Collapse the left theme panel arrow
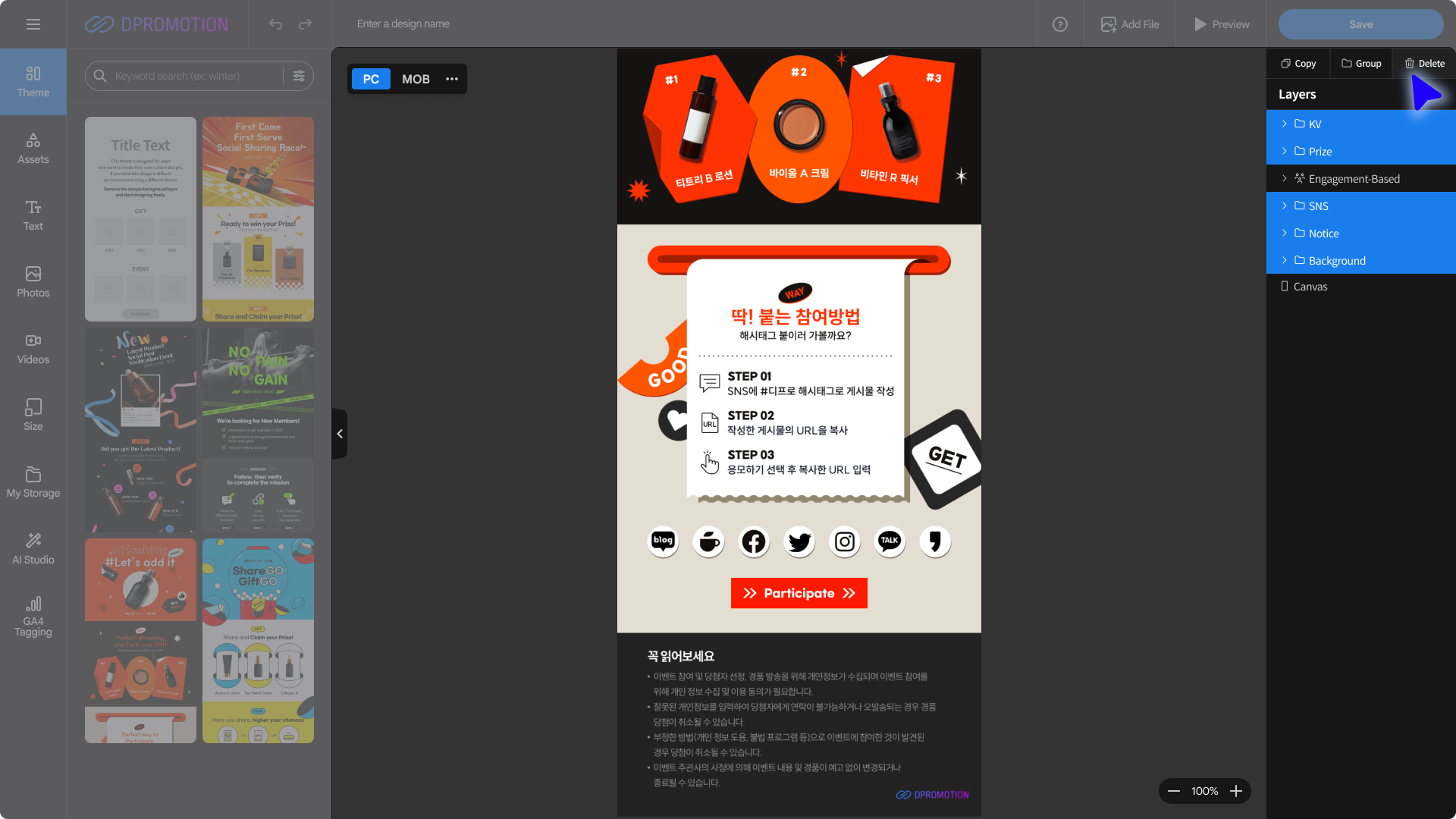The height and width of the screenshot is (819, 1456). tap(340, 434)
